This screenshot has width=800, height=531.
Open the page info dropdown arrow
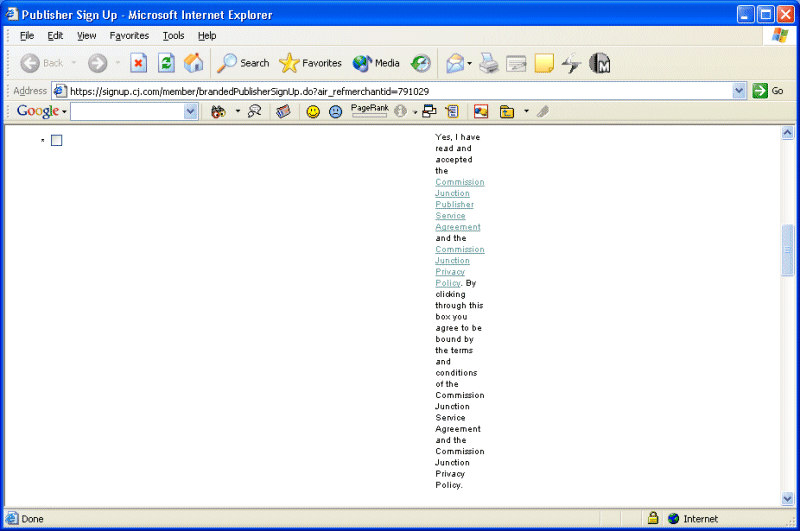415,112
